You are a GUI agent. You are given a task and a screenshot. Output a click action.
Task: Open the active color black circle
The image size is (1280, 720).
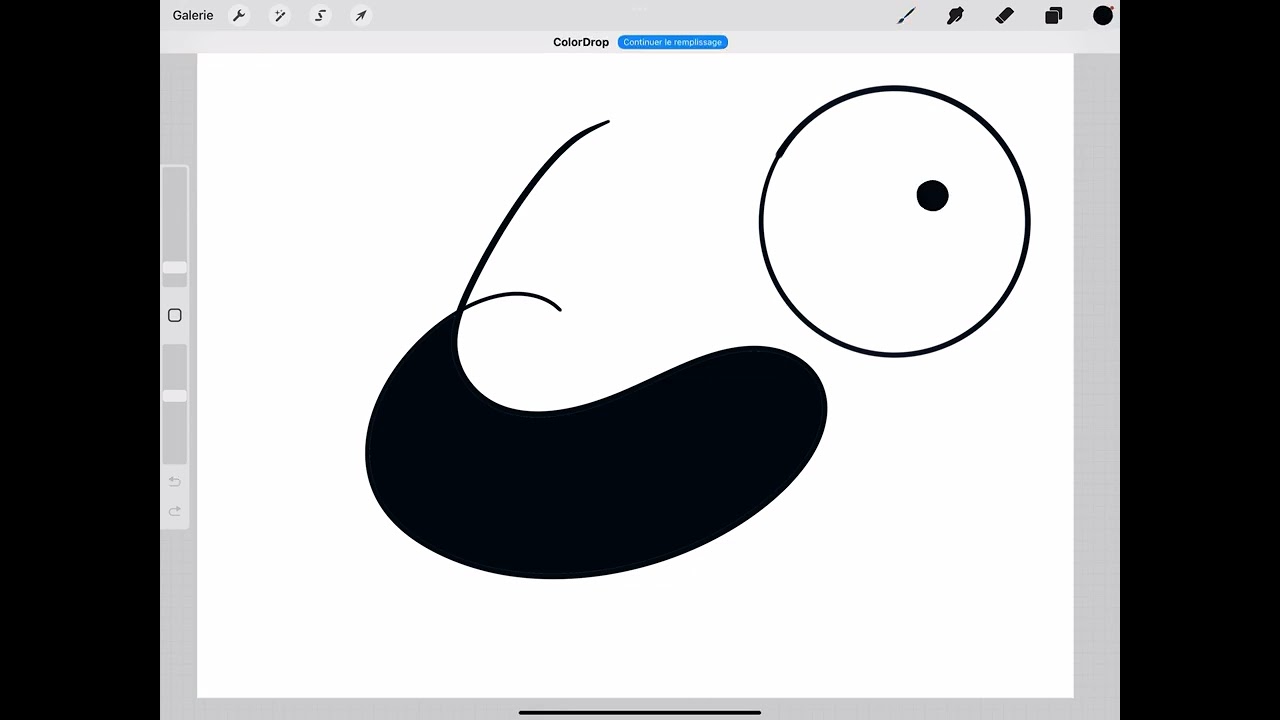(x=1103, y=15)
